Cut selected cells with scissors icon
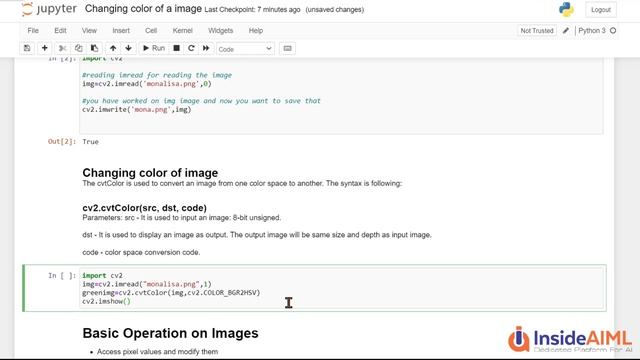This screenshot has width=640, height=360. point(62,48)
